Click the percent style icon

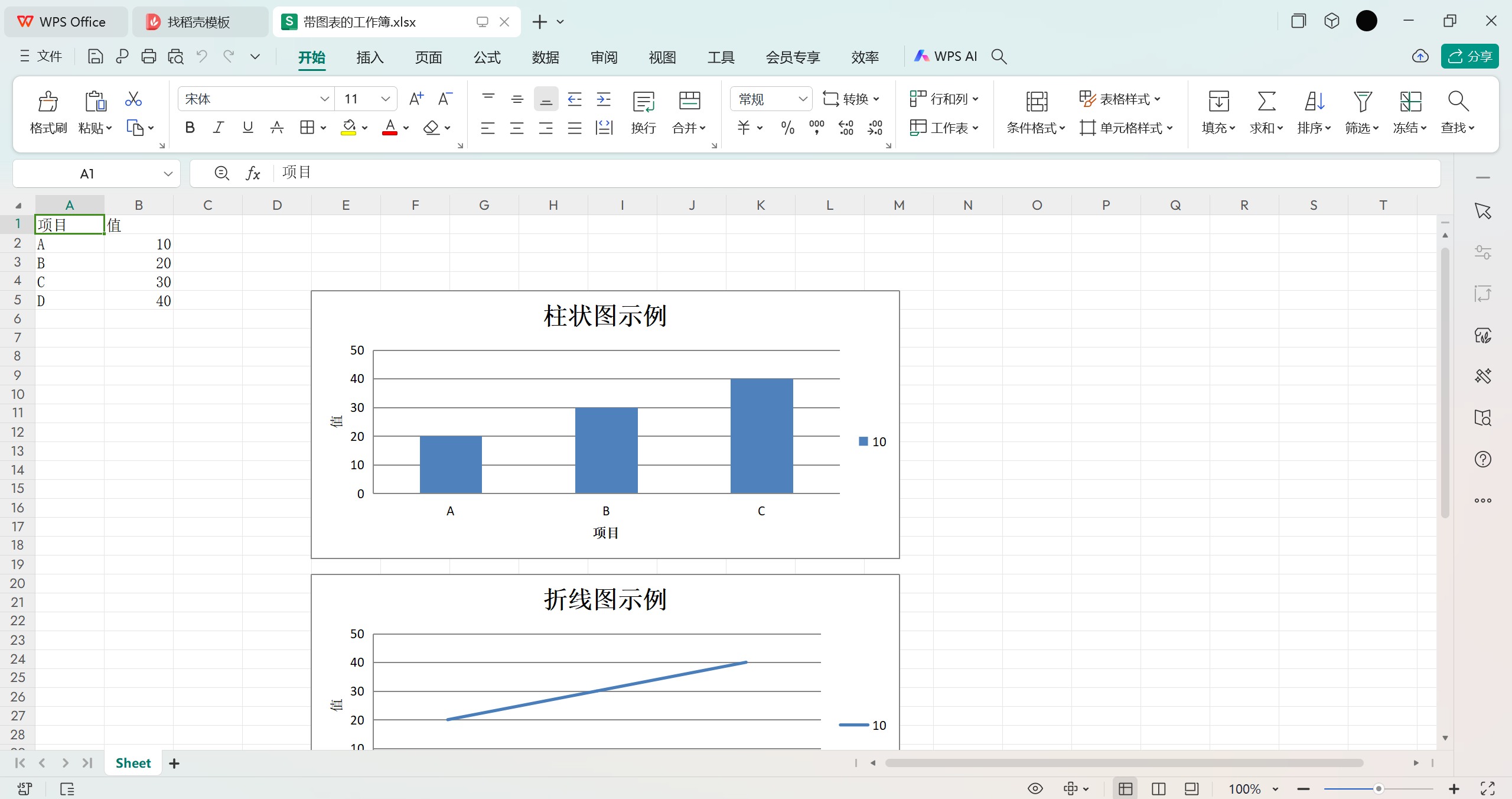tap(787, 128)
